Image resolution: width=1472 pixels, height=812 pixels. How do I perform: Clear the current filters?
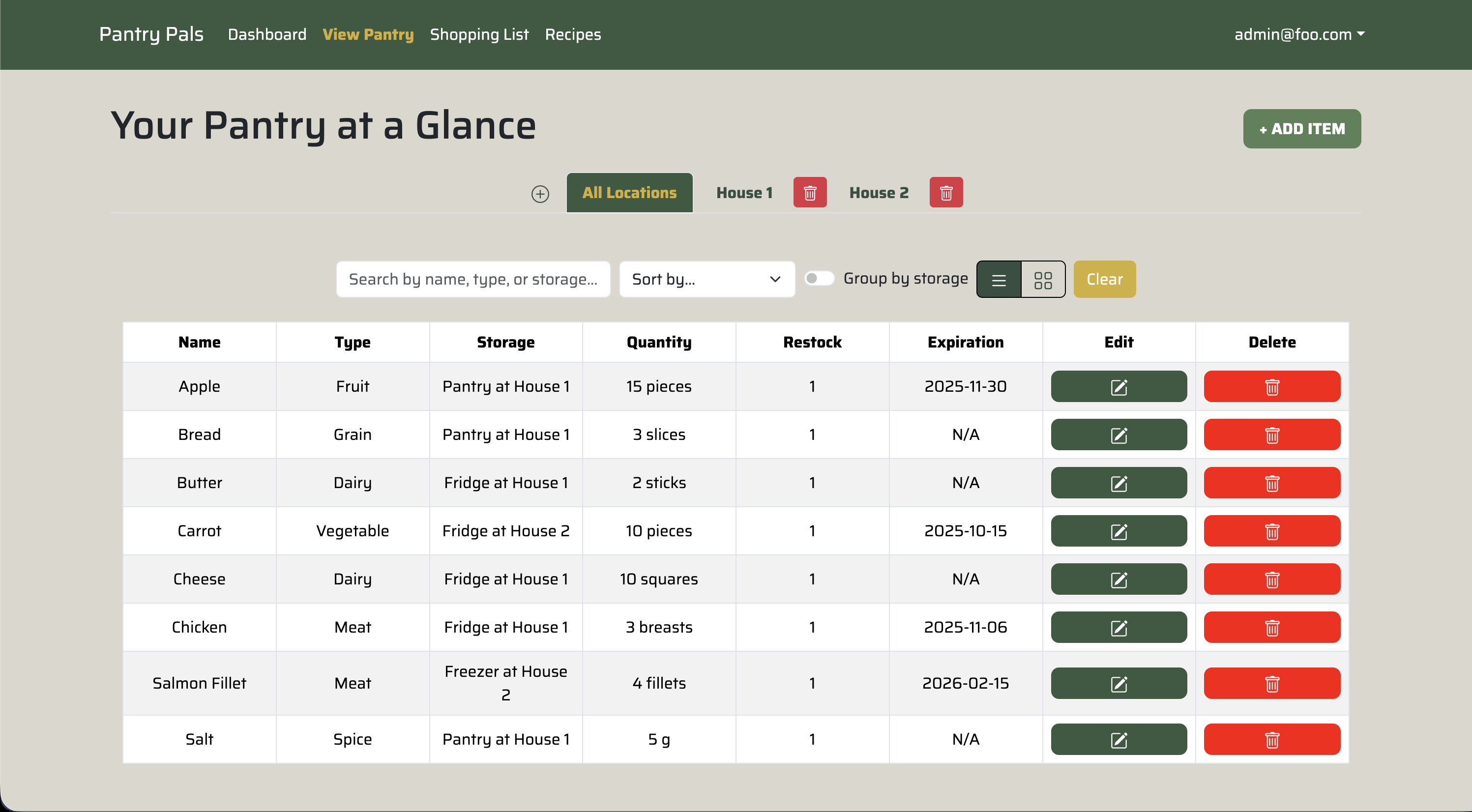(x=1104, y=279)
